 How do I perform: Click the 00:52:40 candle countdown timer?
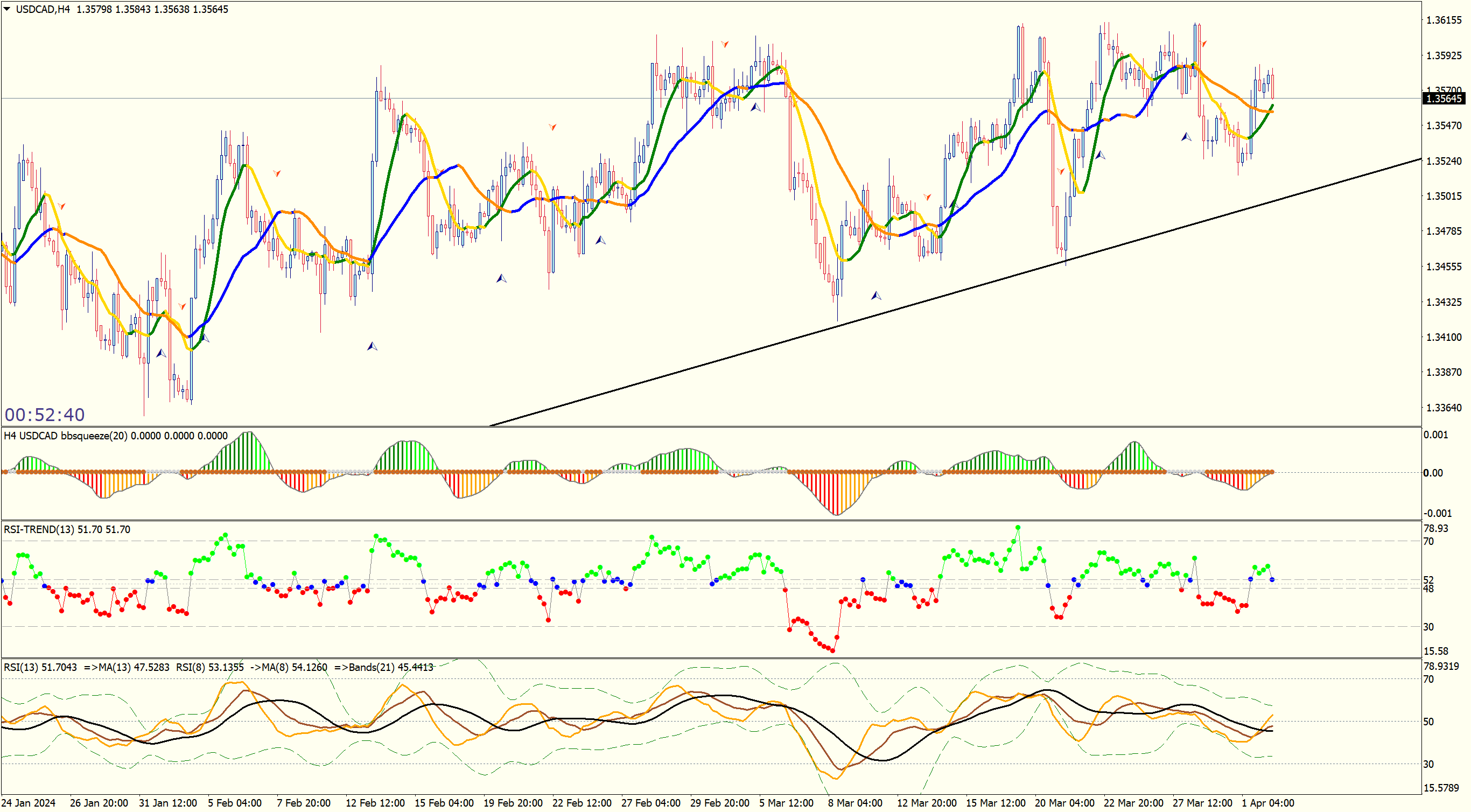tap(45, 415)
